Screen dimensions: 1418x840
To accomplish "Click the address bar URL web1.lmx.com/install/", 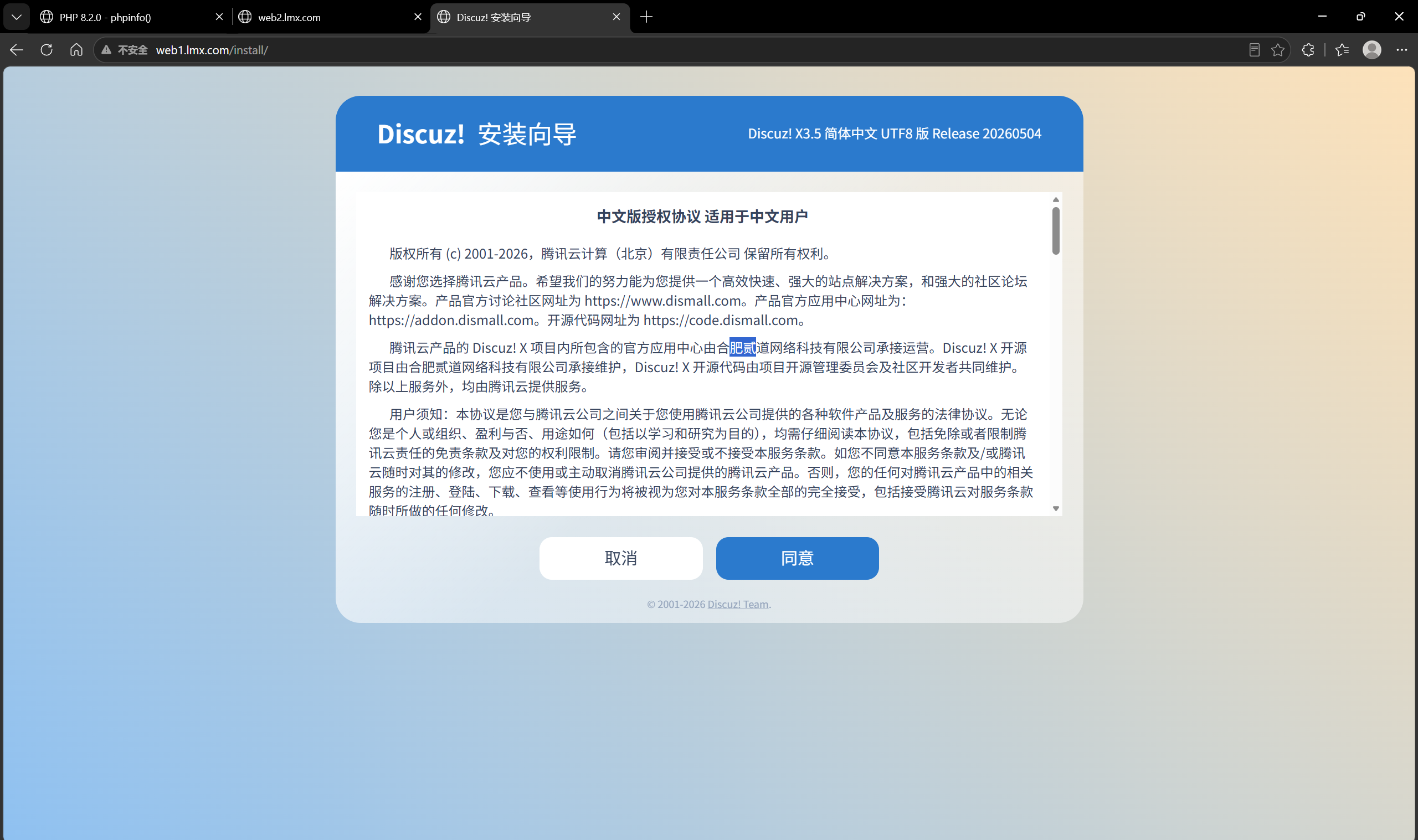I will 212,50.
